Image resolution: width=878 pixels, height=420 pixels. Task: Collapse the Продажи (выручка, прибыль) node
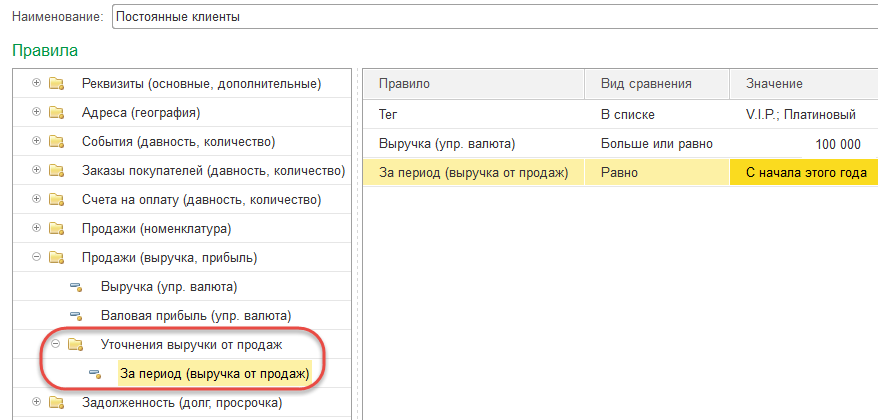click(37, 258)
